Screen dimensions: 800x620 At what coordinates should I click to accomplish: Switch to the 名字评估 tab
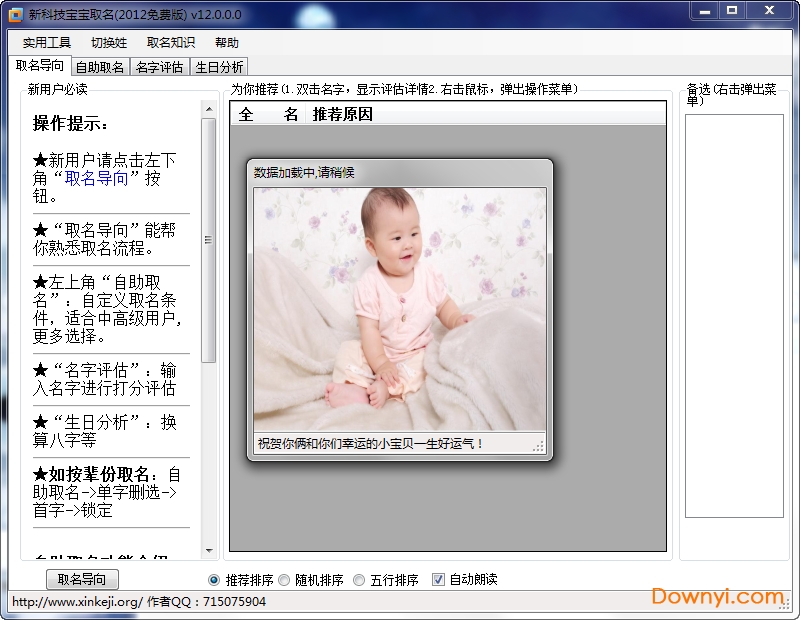tap(160, 67)
